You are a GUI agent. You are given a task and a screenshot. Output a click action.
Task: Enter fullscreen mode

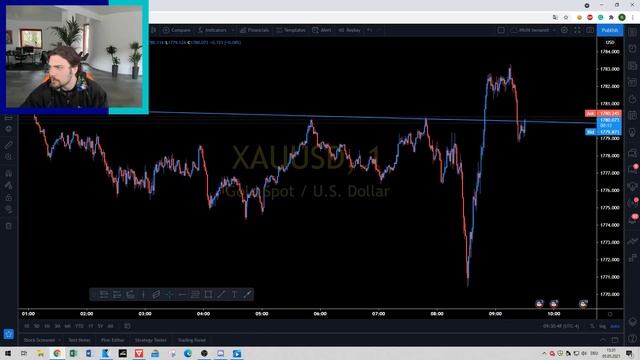(577, 30)
